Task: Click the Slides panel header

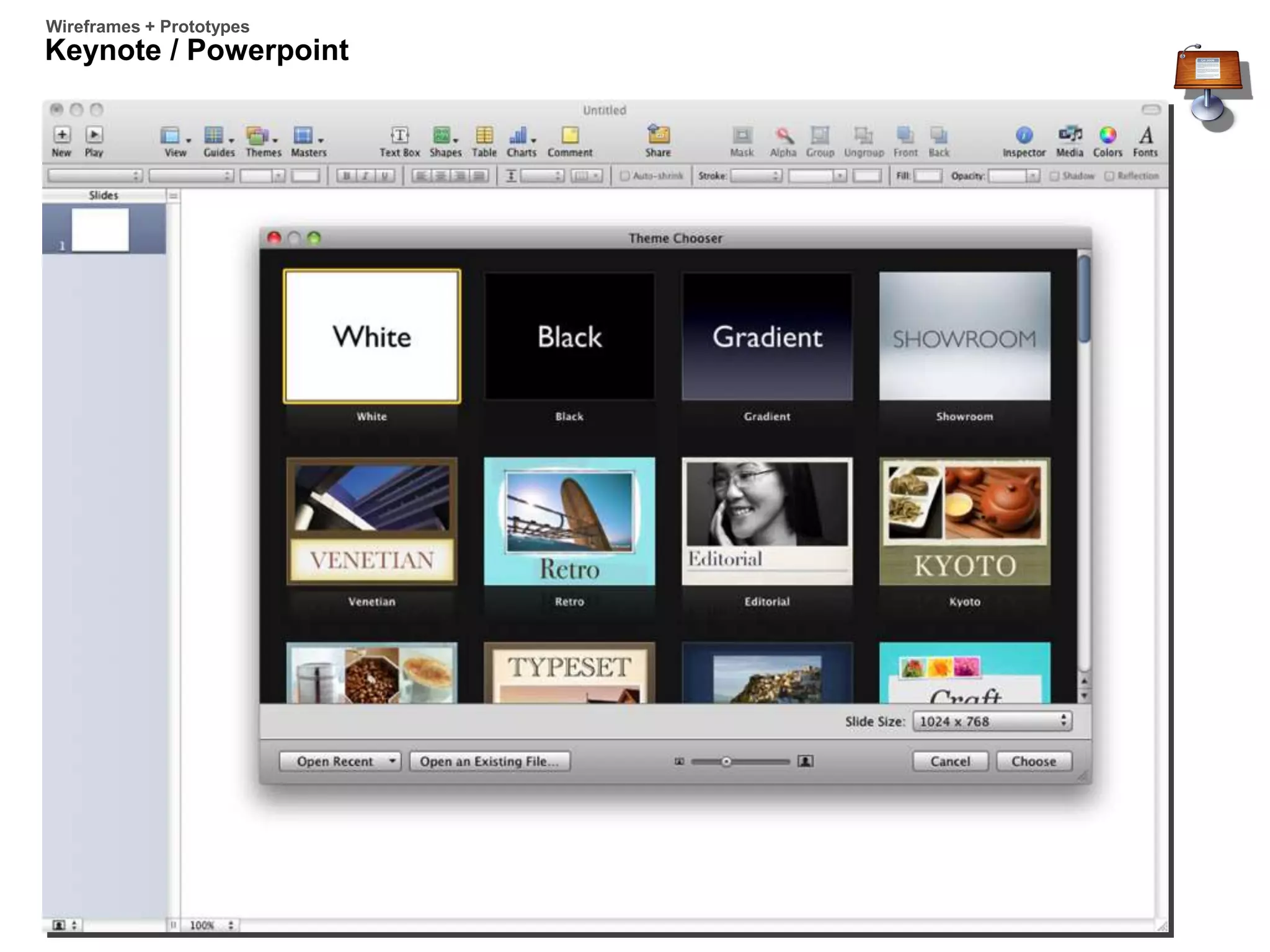Action: click(104, 195)
